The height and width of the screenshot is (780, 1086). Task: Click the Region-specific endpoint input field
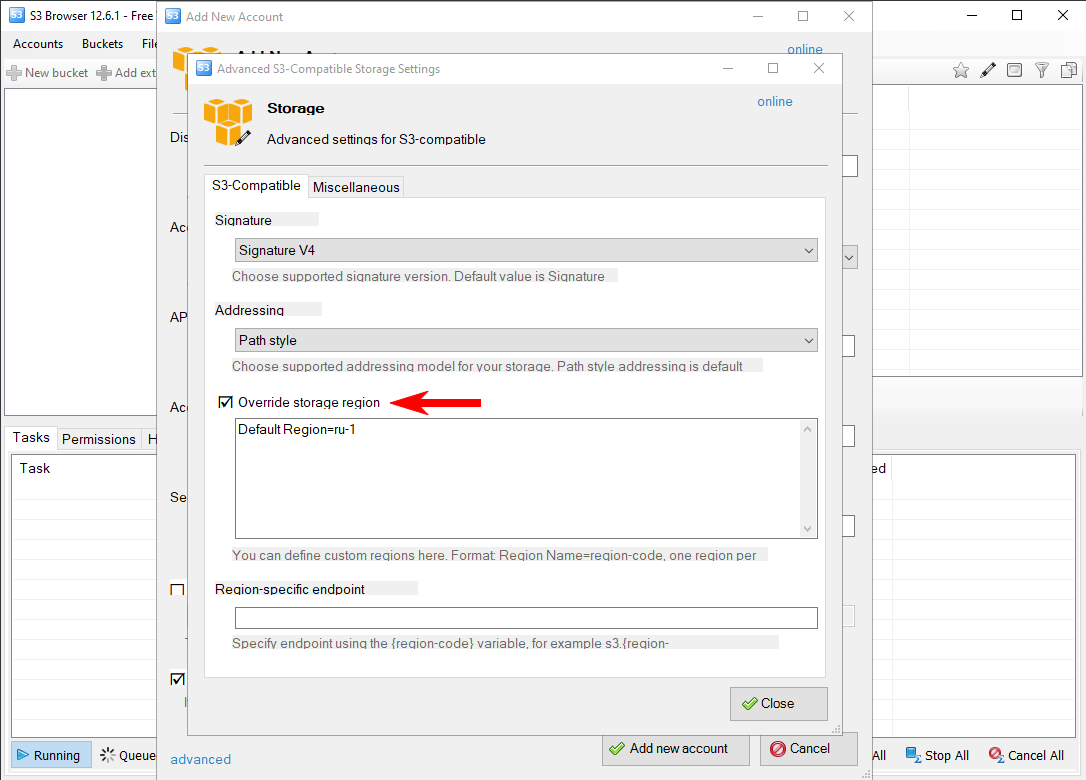pos(526,618)
